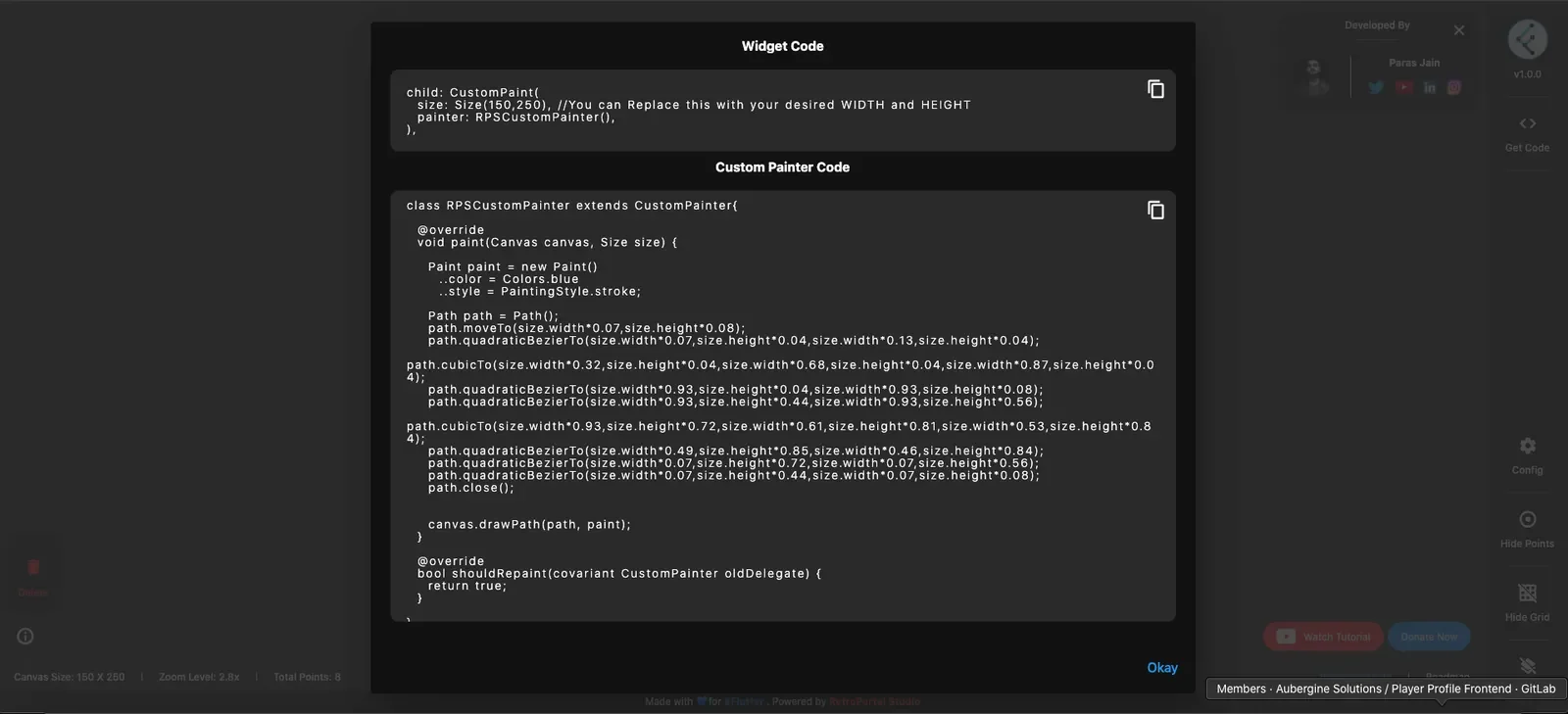Copy the Widget Code snippet
The width and height of the screenshot is (1568, 714).
(x=1155, y=89)
